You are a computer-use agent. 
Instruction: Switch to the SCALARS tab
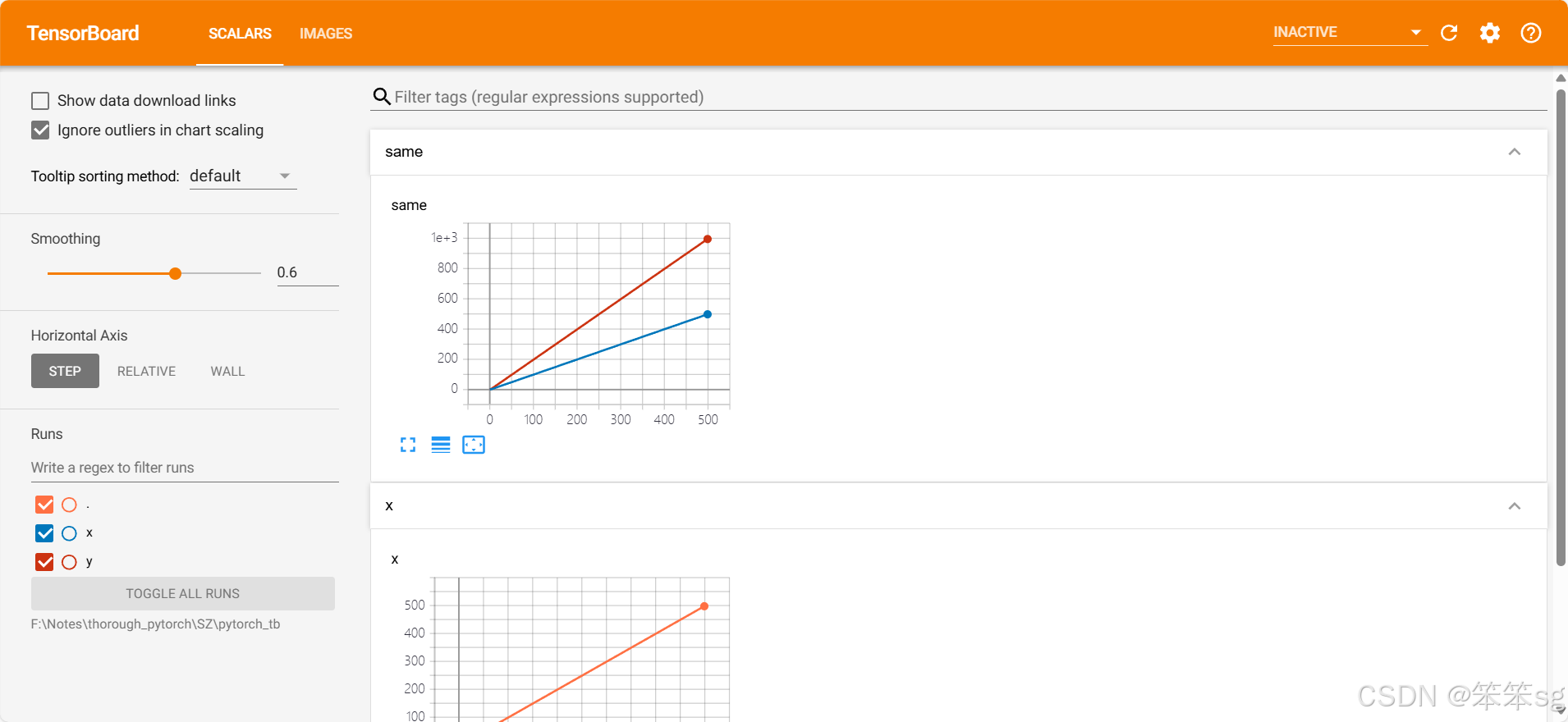tap(240, 34)
